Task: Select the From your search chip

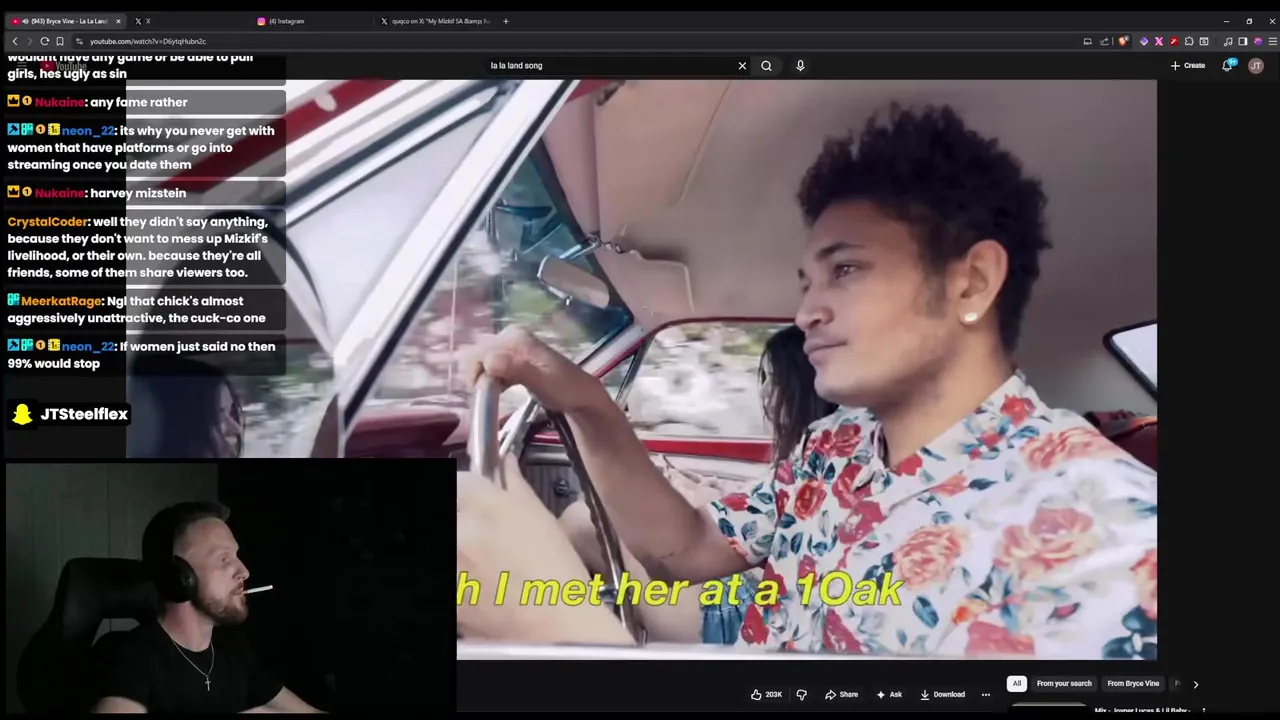Action: click(1064, 684)
